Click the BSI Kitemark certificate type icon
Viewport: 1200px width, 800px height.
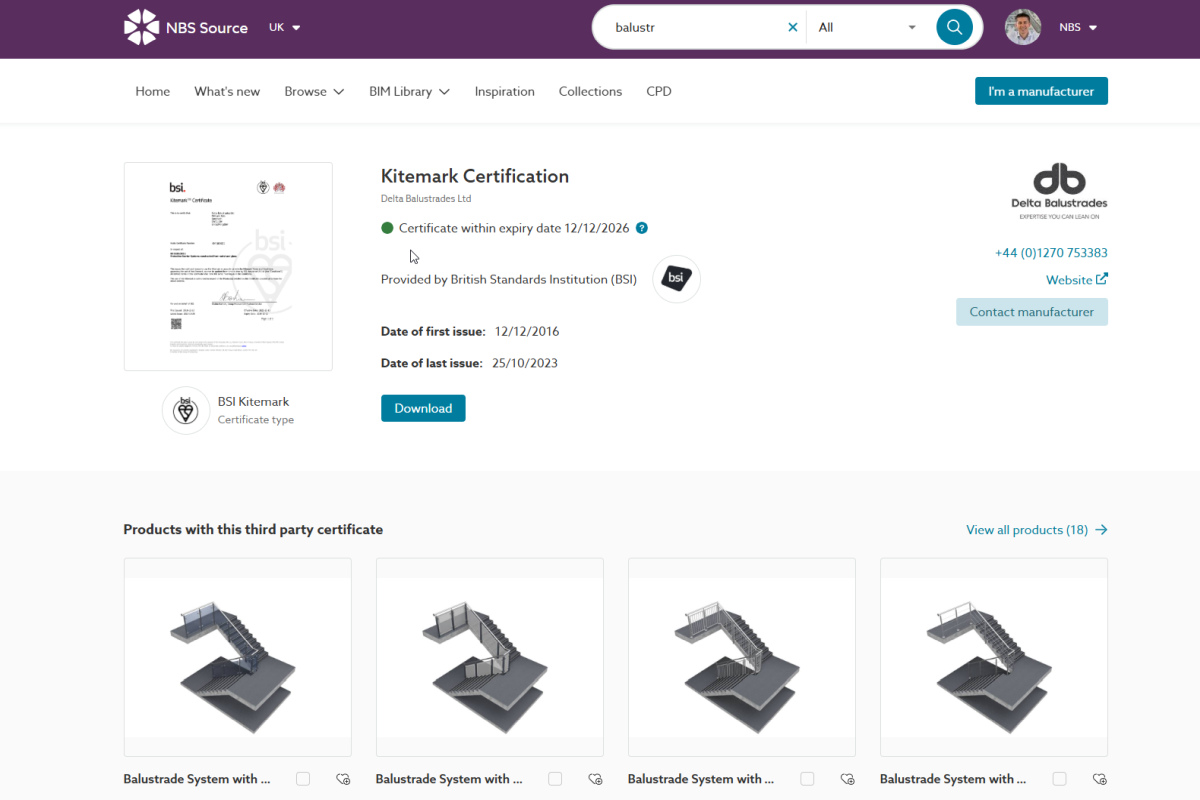[186, 410]
